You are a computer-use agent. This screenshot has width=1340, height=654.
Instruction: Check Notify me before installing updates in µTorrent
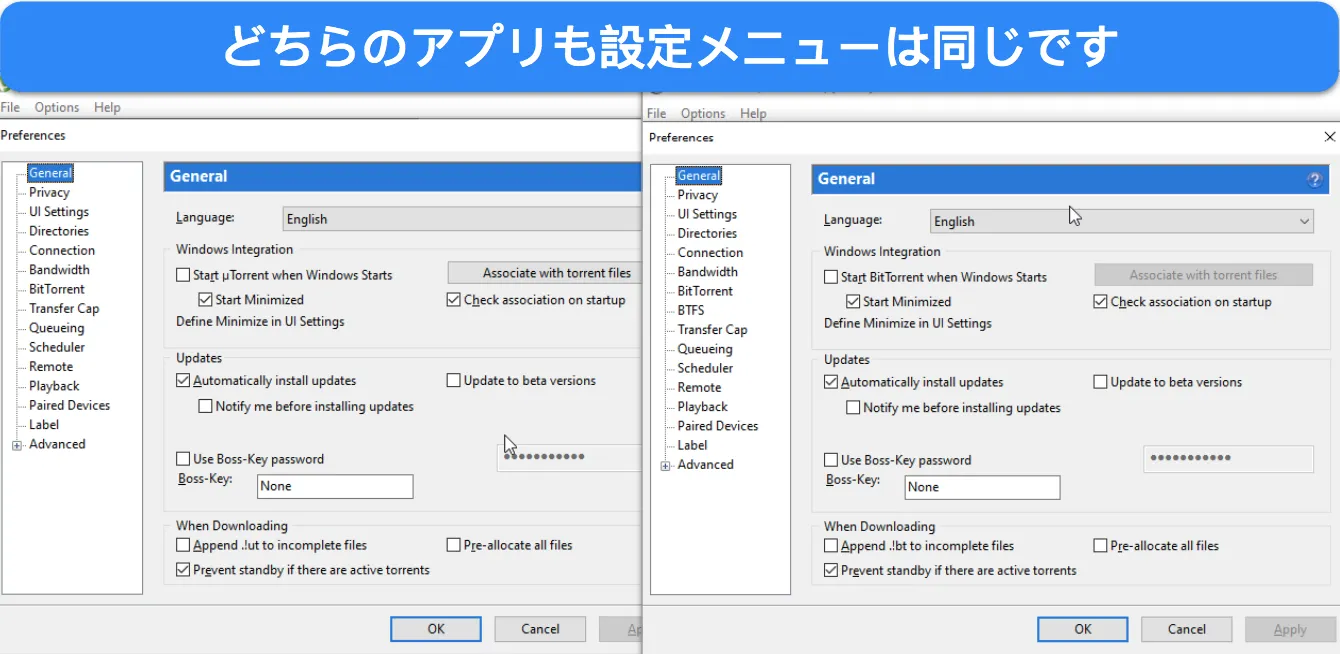click(206, 406)
